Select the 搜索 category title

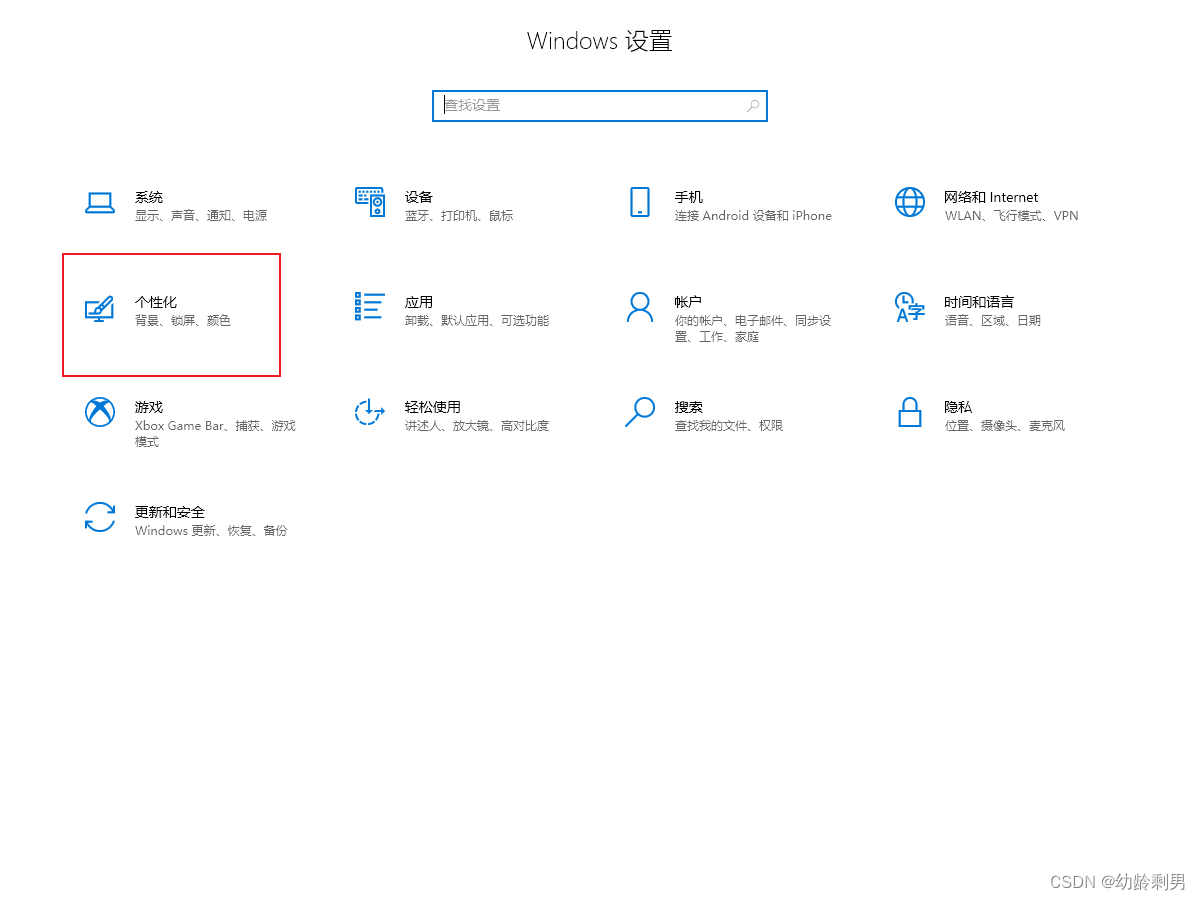point(689,407)
